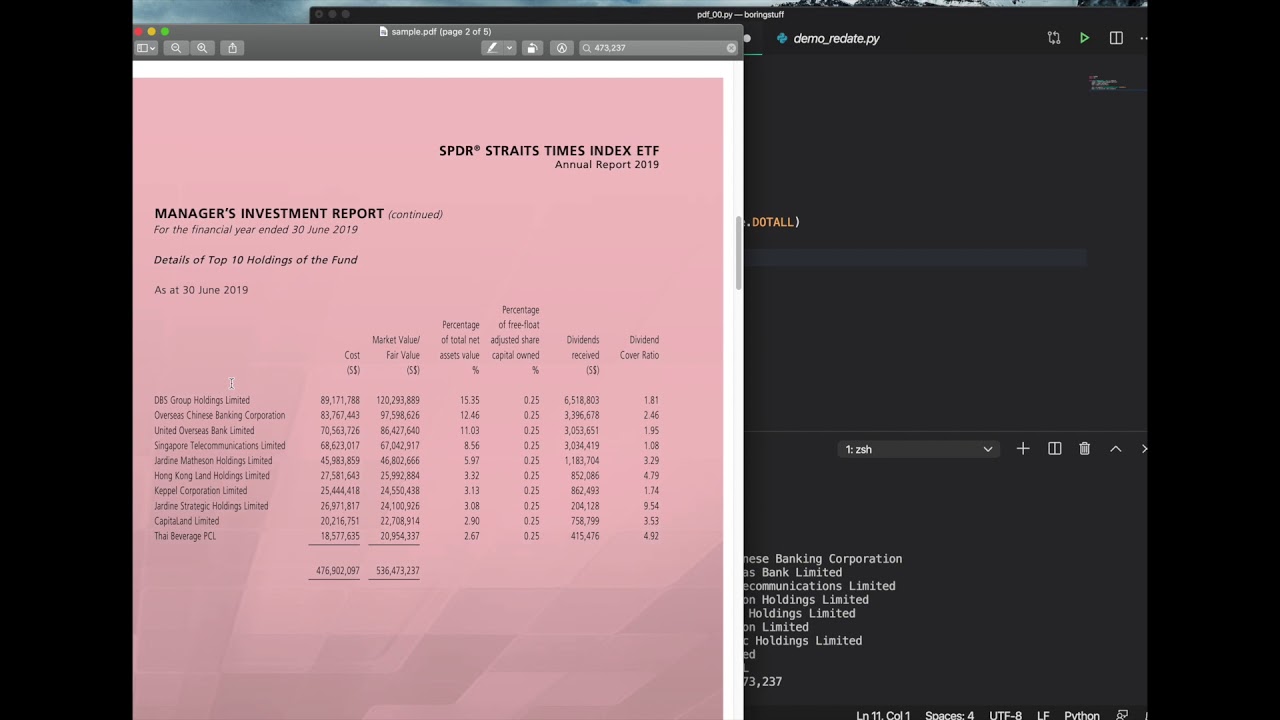This screenshot has height=720, width=1280.
Task: Create a new terminal with plus icon
Action: 1023,449
